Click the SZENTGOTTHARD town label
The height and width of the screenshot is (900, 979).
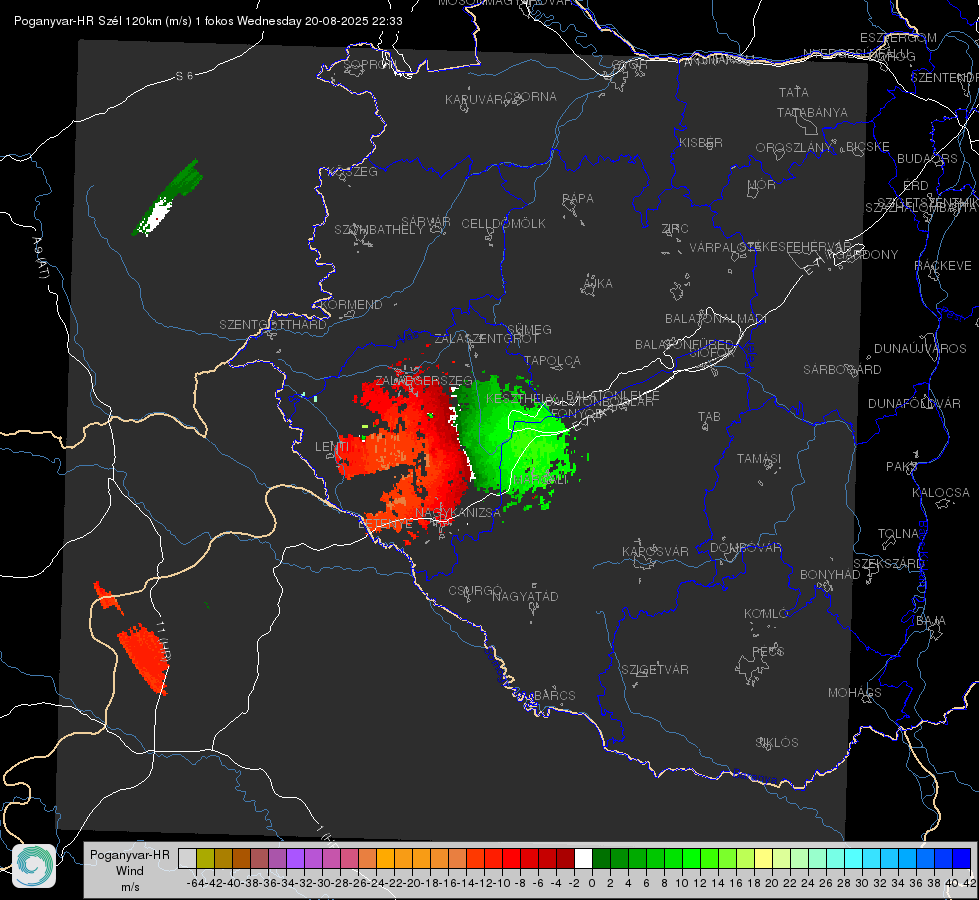pyautogui.click(x=273, y=325)
